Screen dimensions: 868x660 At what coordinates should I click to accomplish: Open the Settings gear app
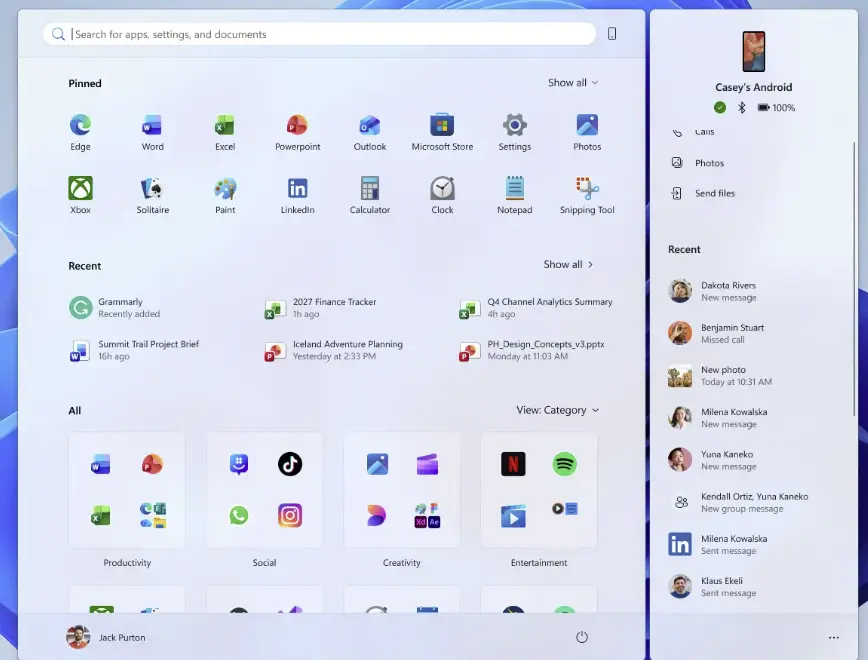coord(514,132)
